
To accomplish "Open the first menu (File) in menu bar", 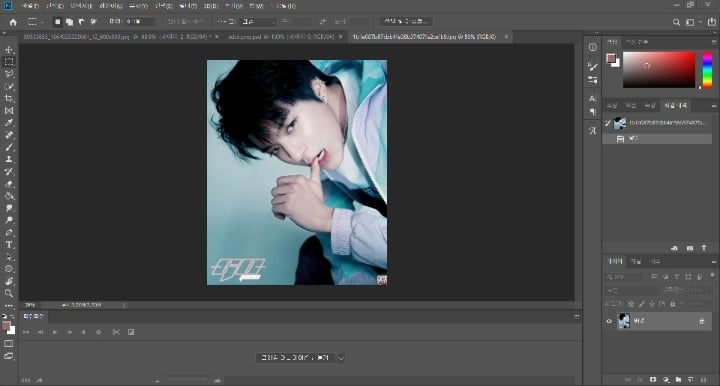I will pos(30,6).
